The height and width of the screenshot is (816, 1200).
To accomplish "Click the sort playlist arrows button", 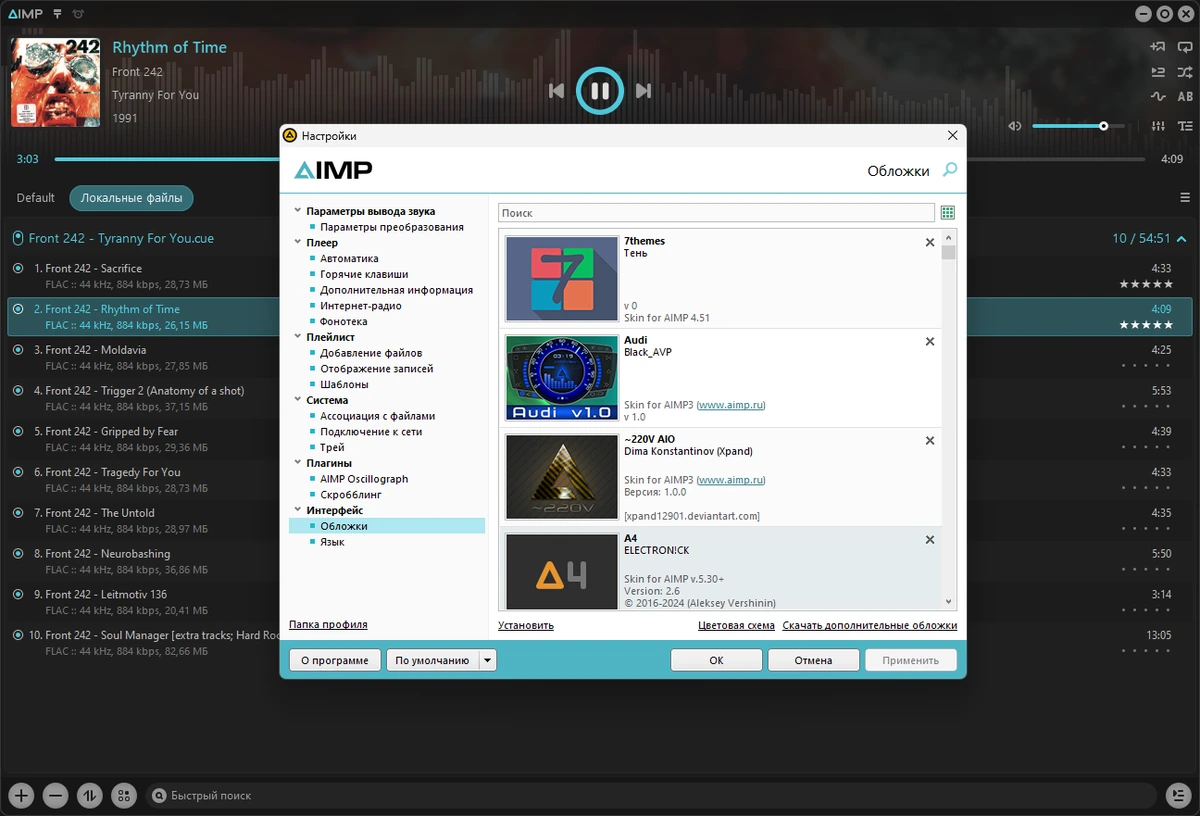I will click(90, 796).
